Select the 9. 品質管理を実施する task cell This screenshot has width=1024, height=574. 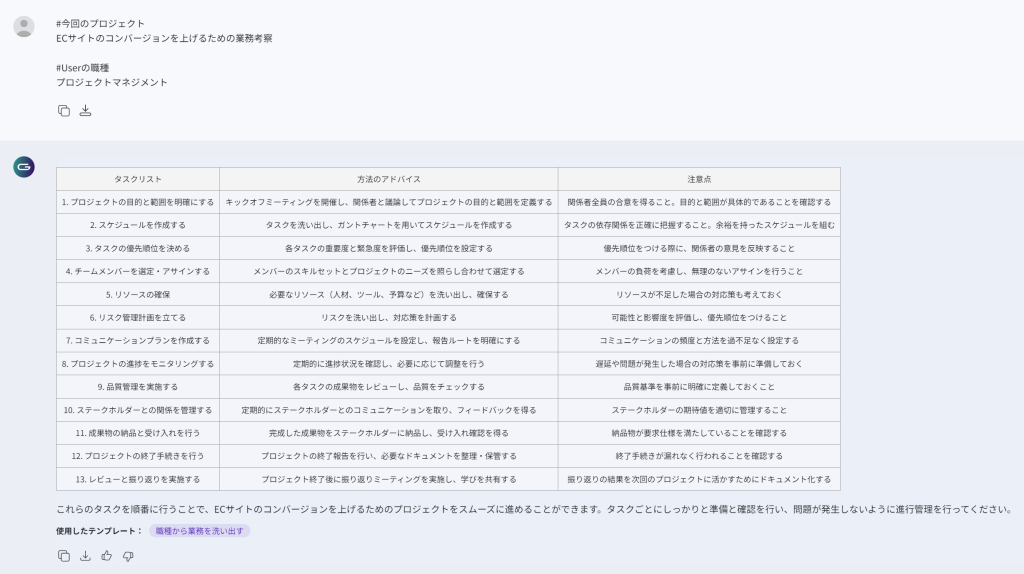(x=138, y=387)
